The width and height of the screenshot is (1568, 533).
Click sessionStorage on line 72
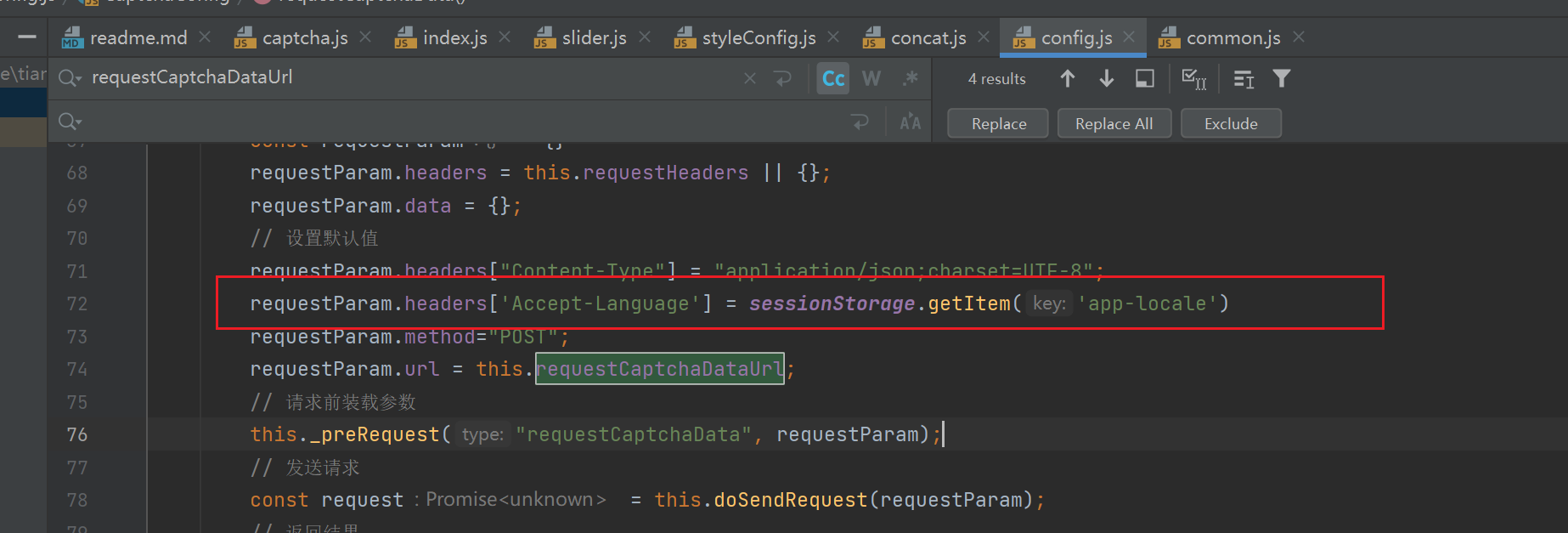pos(832,304)
